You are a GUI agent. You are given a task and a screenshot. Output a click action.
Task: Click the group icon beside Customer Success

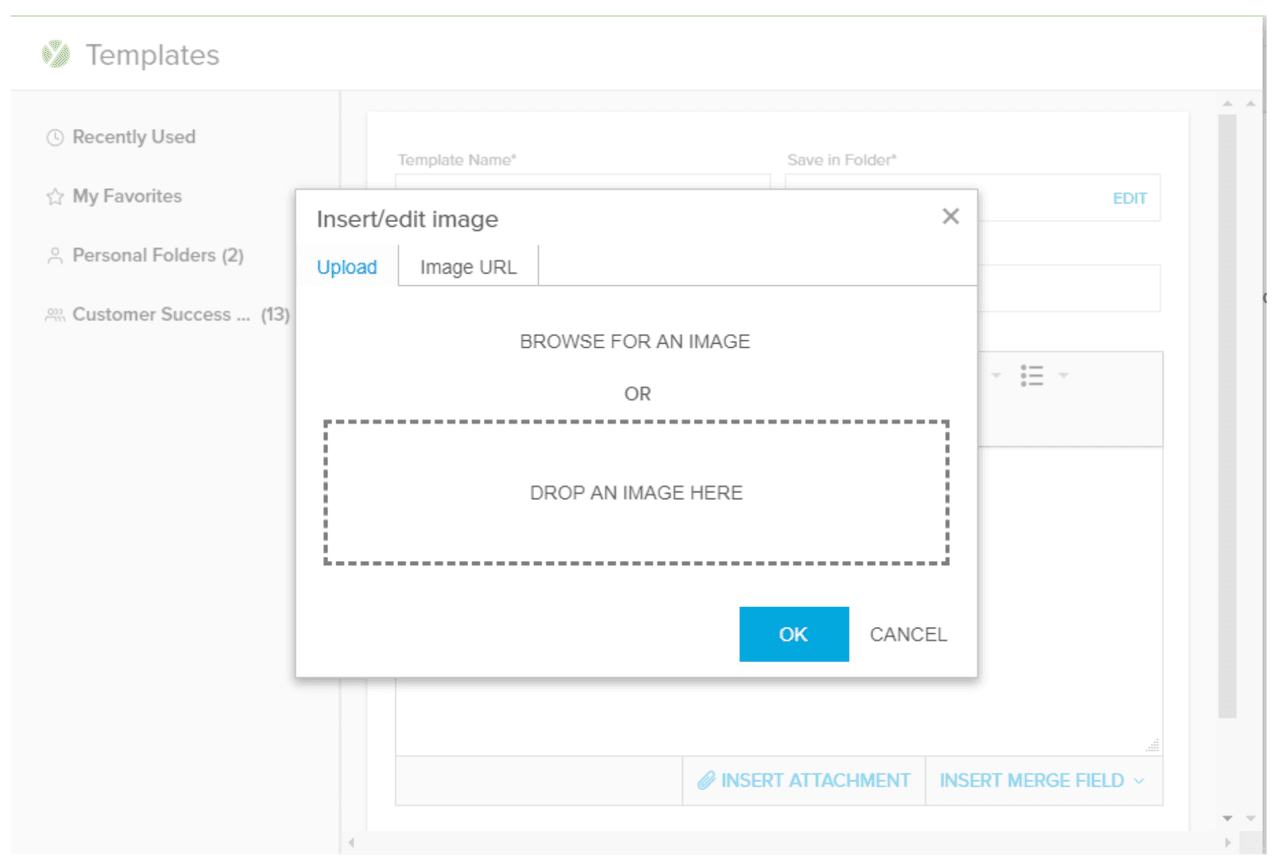pyautogui.click(x=55, y=315)
